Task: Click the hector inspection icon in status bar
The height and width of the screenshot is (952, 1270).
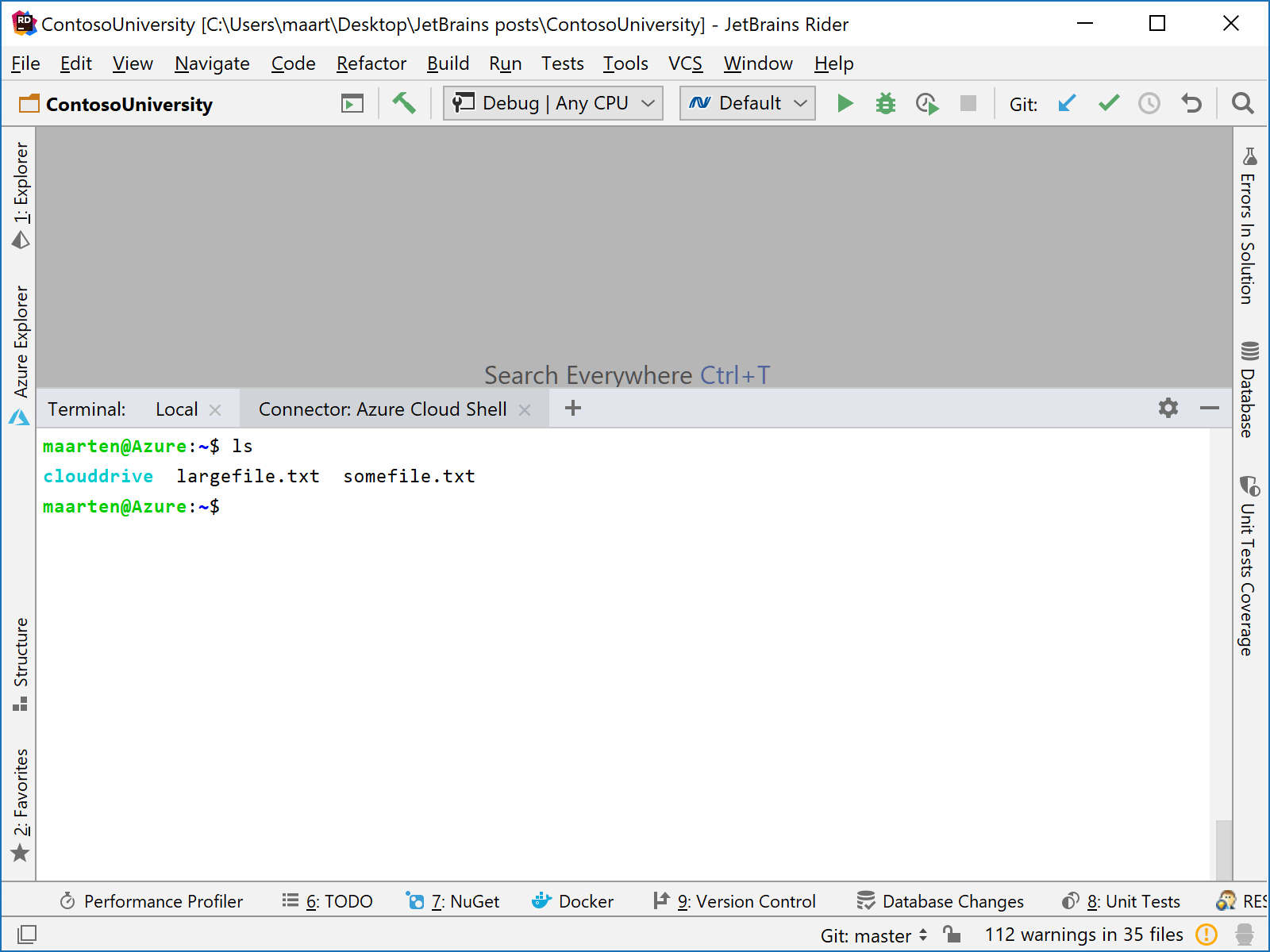Action: [1245, 935]
